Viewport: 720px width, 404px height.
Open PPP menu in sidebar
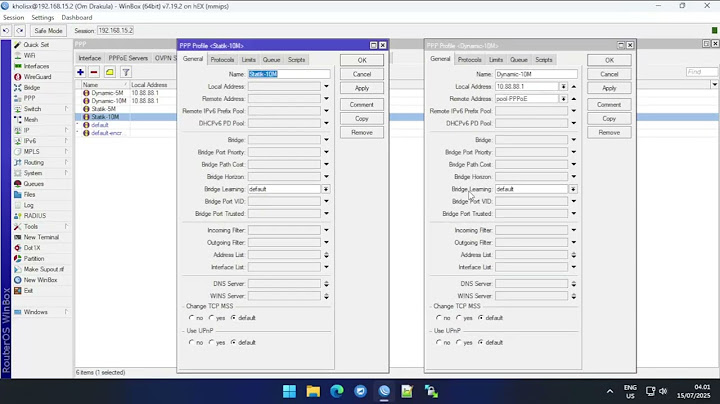pos(29,98)
